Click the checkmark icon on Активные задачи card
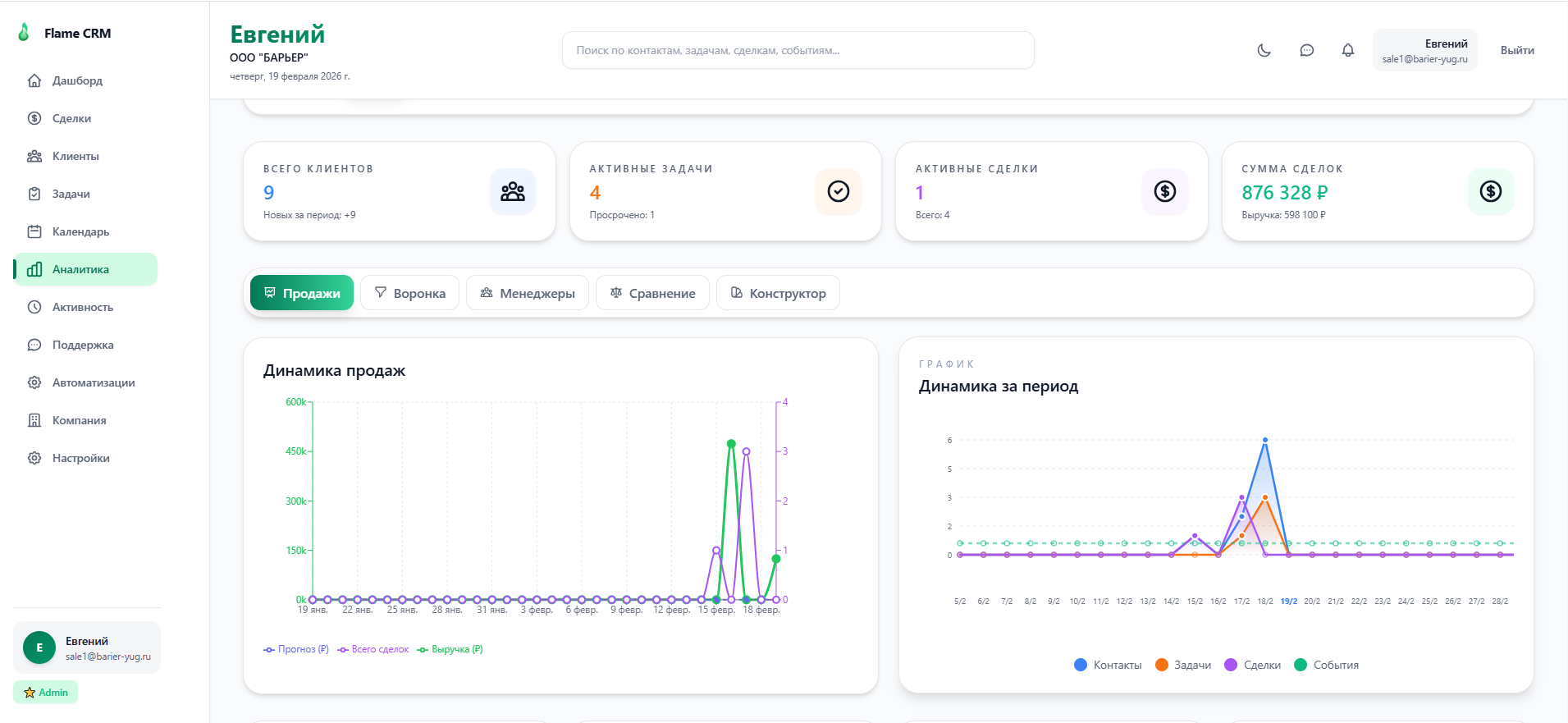This screenshot has width=1568, height=723. click(838, 191)
